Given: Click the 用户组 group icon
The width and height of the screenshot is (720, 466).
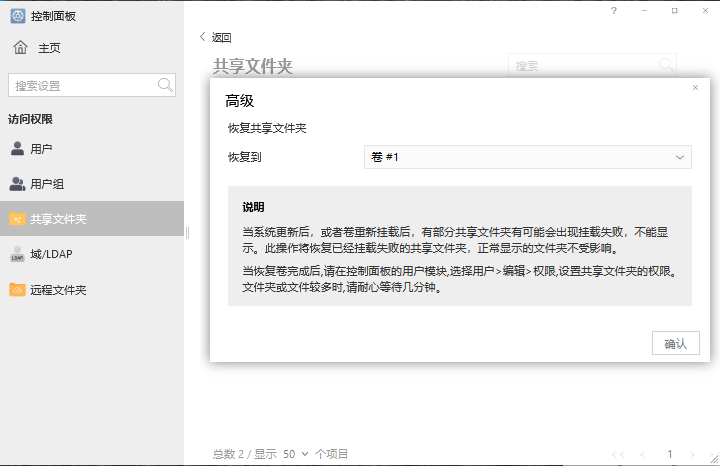Looking at the screenshot, I should click(x=17, y=184).
